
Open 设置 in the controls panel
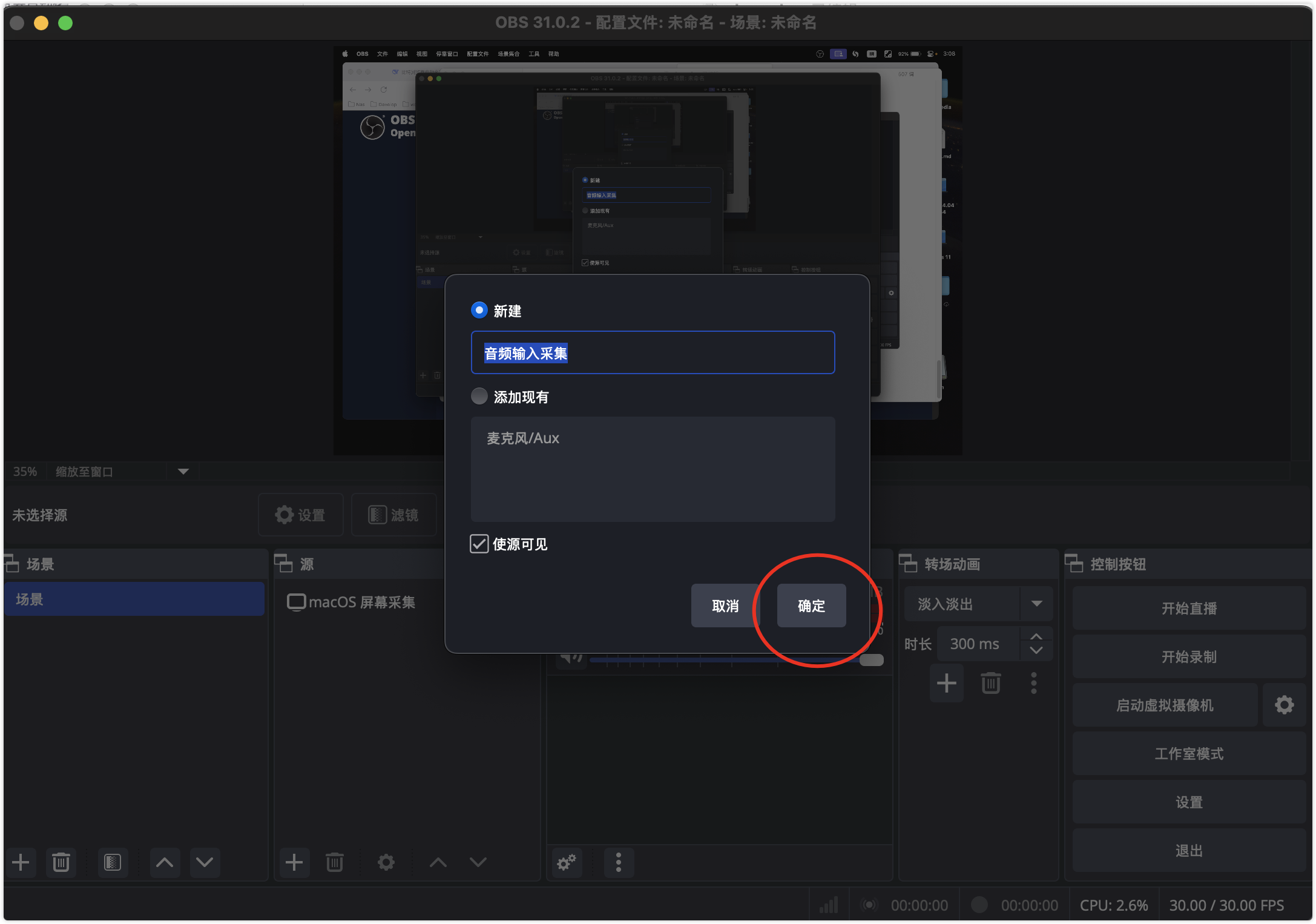click(x=1189, y=802)
